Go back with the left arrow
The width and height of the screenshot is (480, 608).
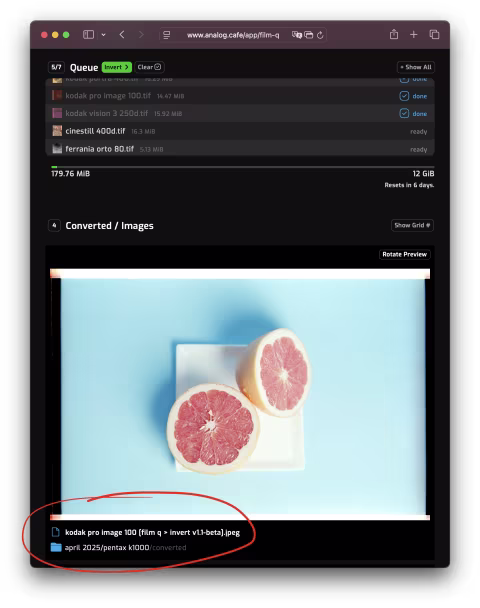[122, 35]
